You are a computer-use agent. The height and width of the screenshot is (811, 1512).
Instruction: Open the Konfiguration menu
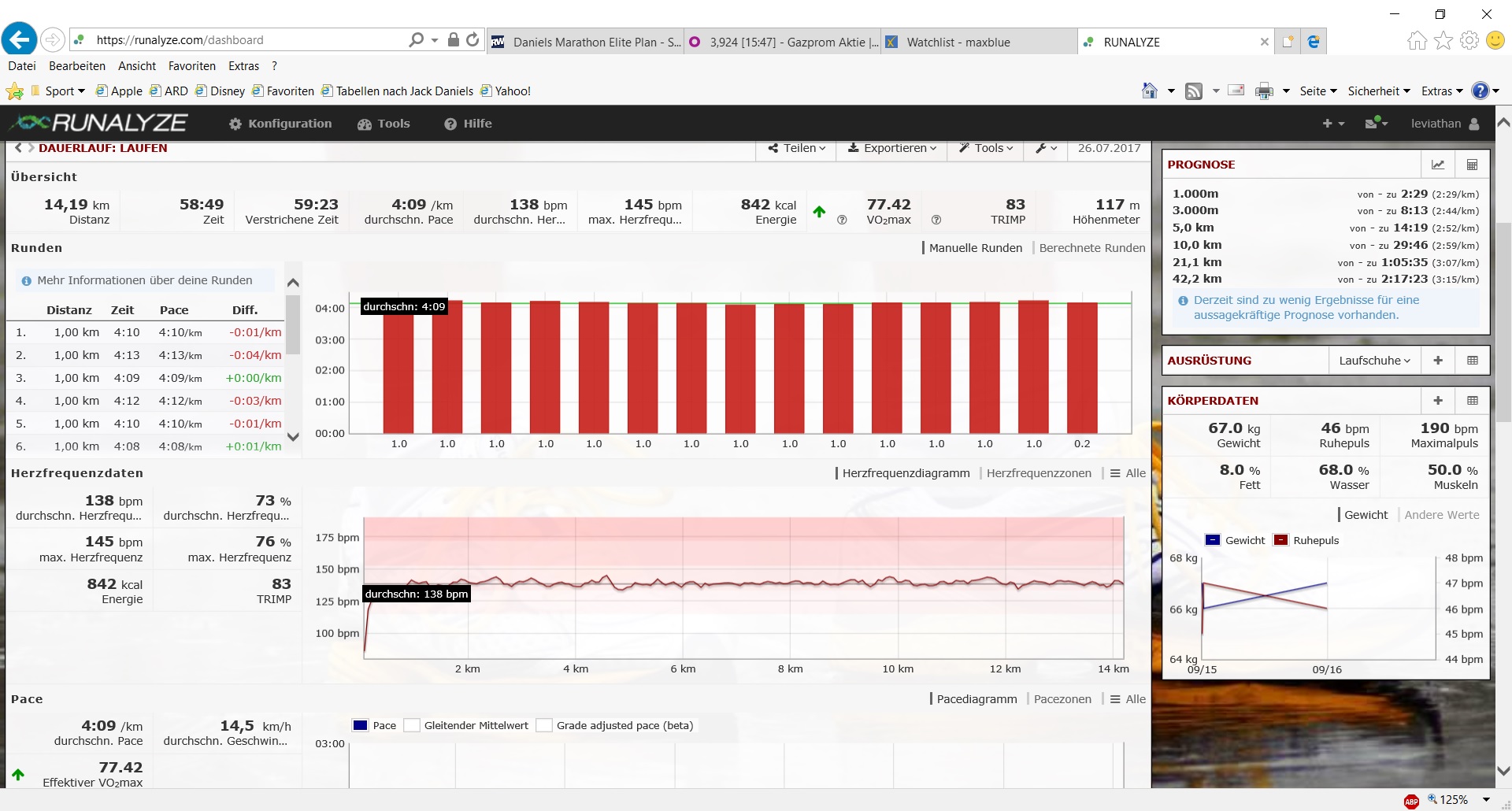(x=280, y=124)
